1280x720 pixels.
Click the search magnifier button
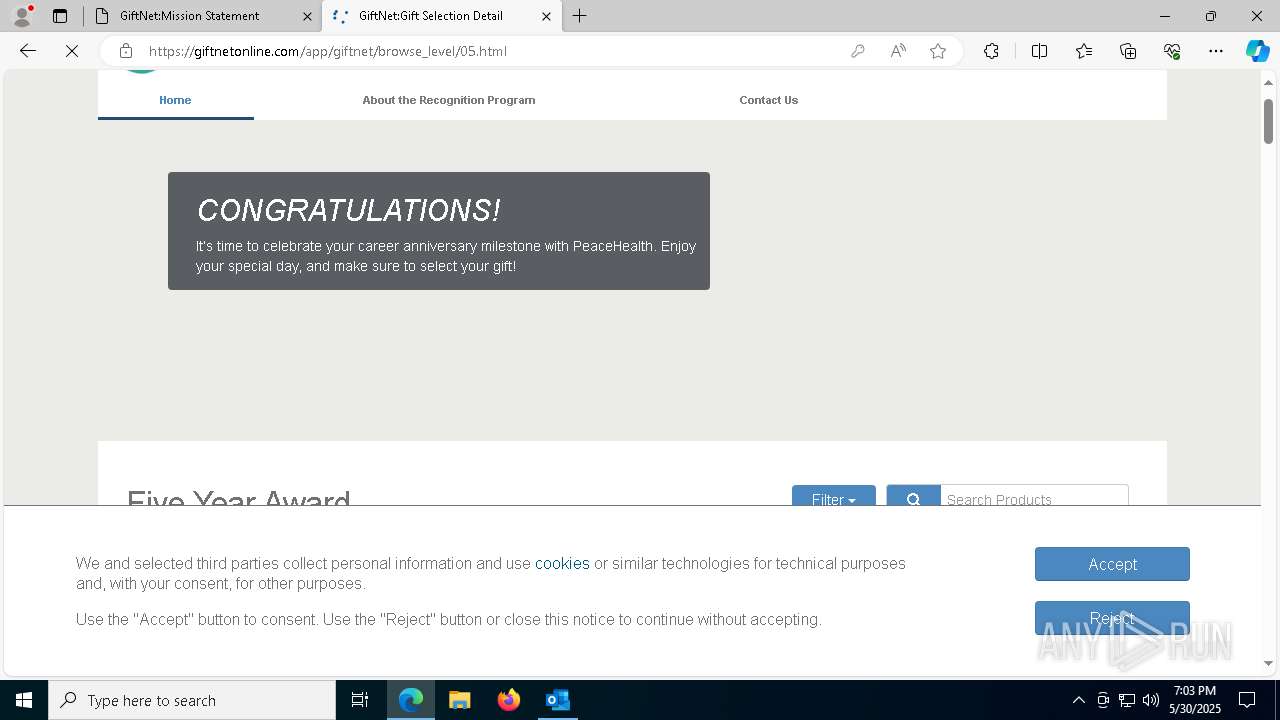(x=913, y=497)
